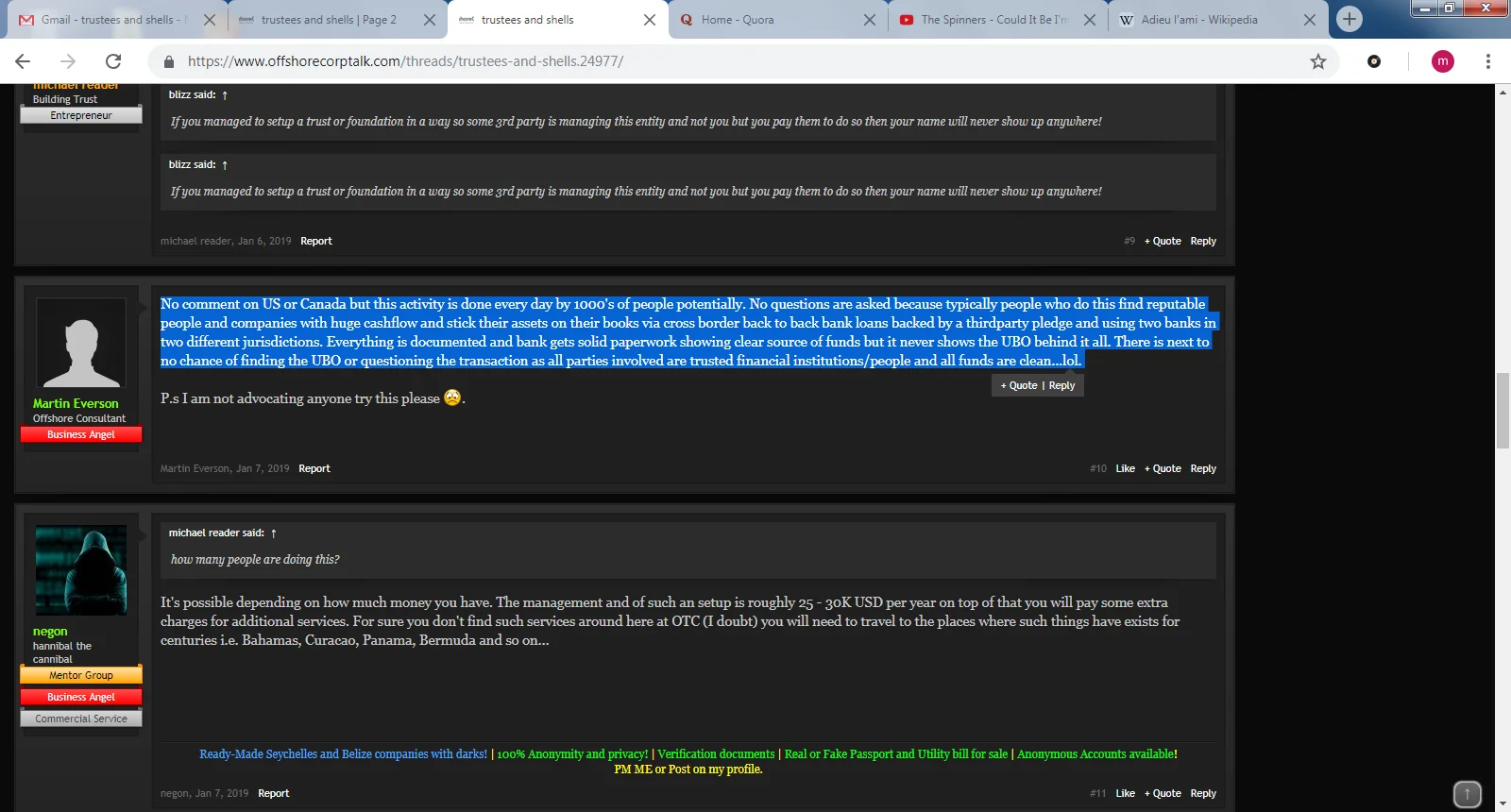1511x812 pixels.
Task: Reload the page with the refresh icon
Action: click(113, 61)
